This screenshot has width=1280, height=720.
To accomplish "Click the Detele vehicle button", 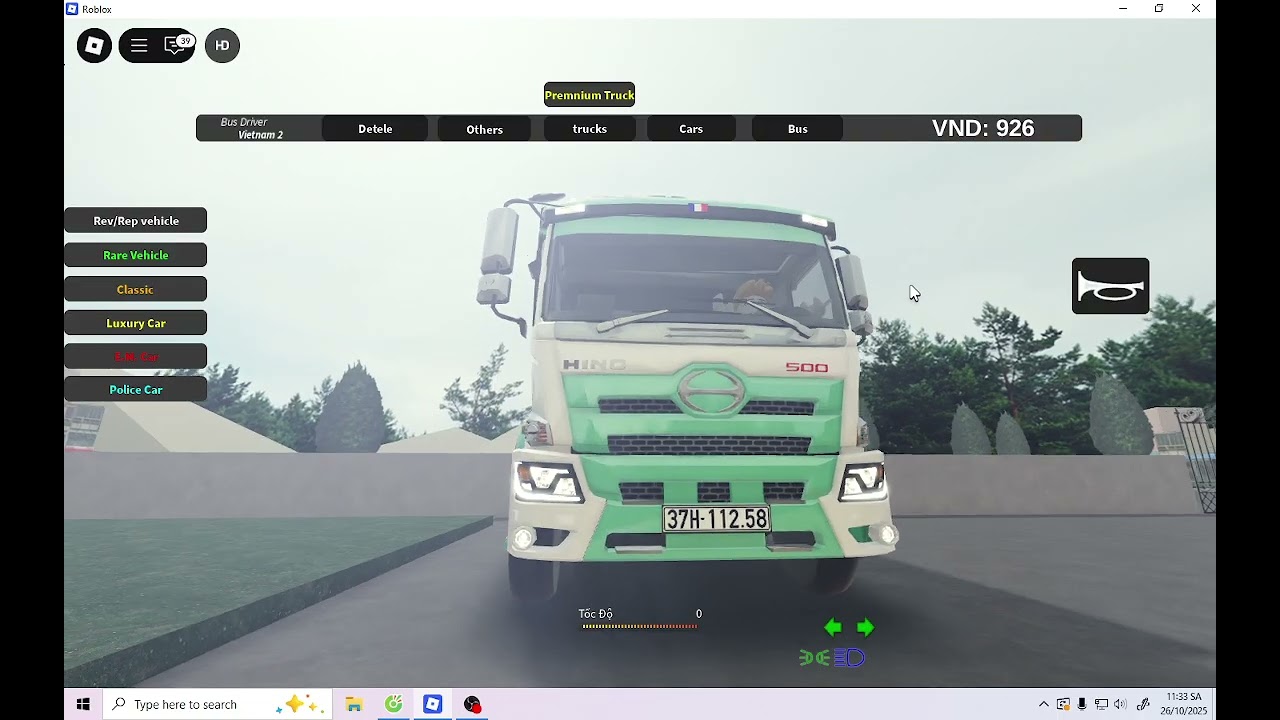I will click(375, 129).
